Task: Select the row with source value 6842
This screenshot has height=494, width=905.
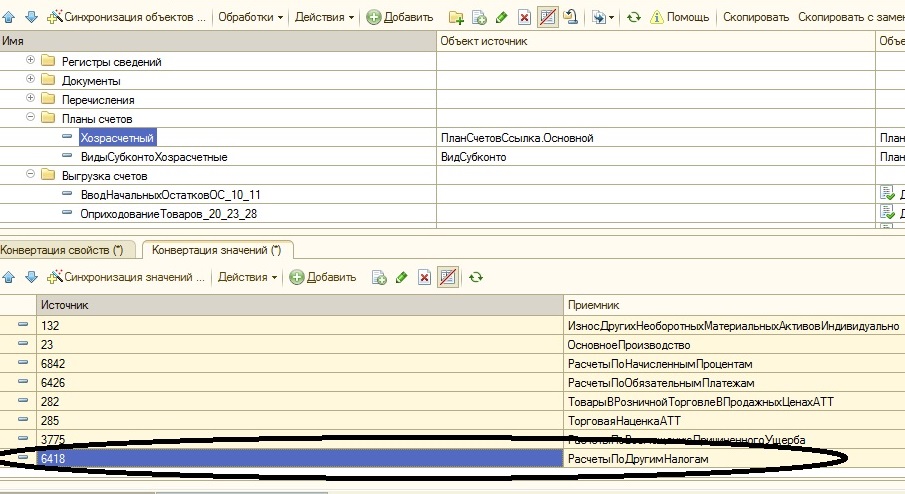Action: [x=300, y=364]
